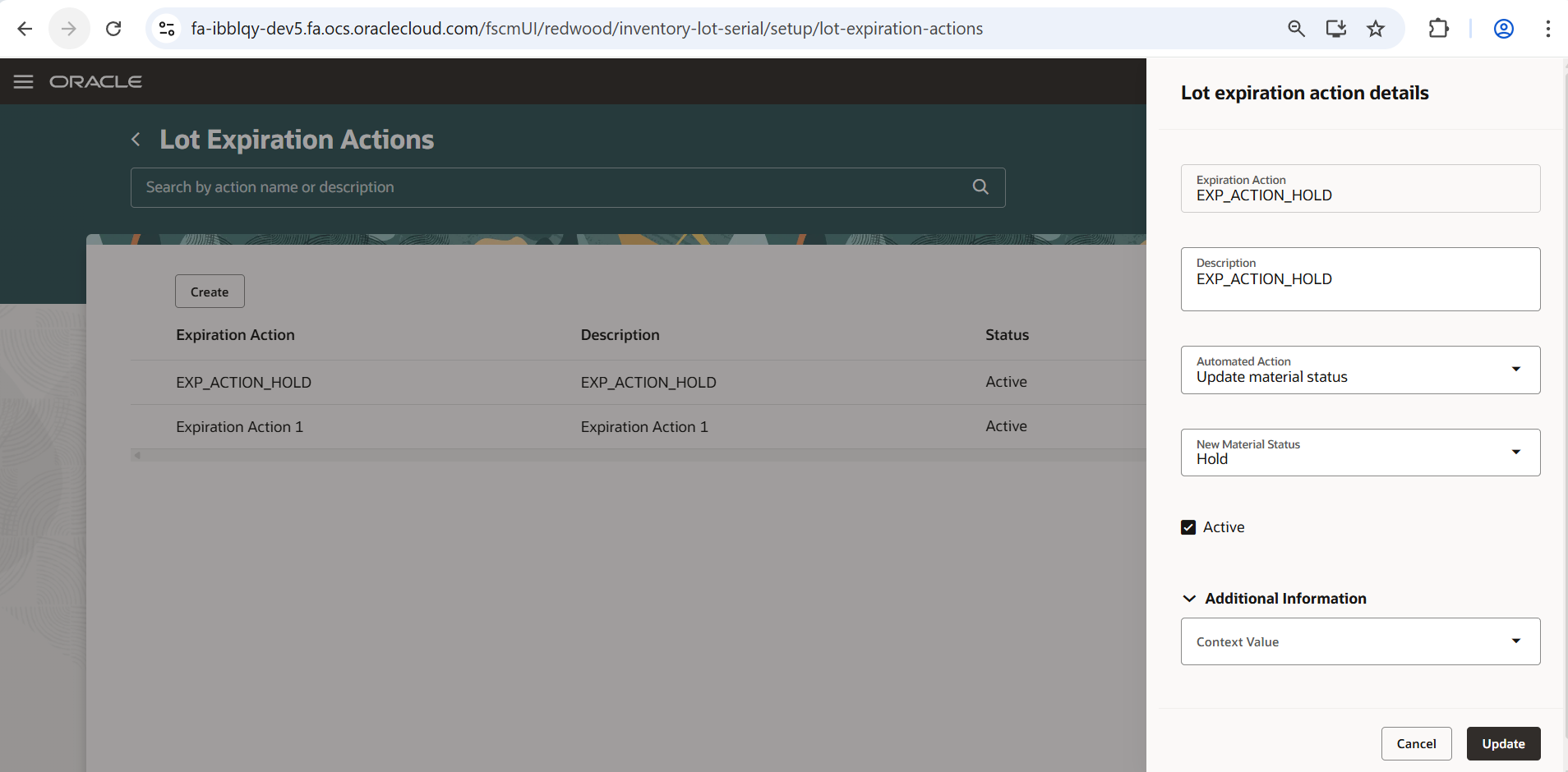Click Expiration Action 1 in Description column
Screen dimensions: 1568x772
click(644, 427)
